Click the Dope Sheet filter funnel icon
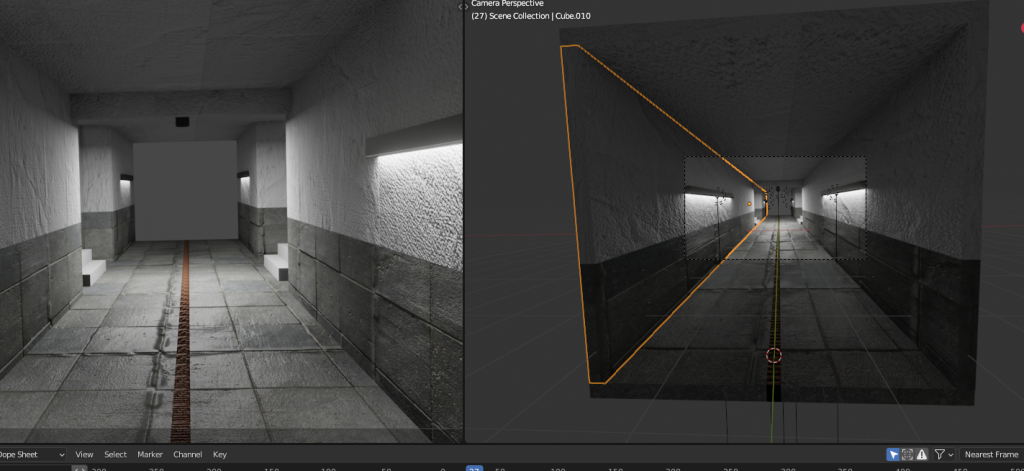This screenshot has height=471, width=1024. (939, 454)
